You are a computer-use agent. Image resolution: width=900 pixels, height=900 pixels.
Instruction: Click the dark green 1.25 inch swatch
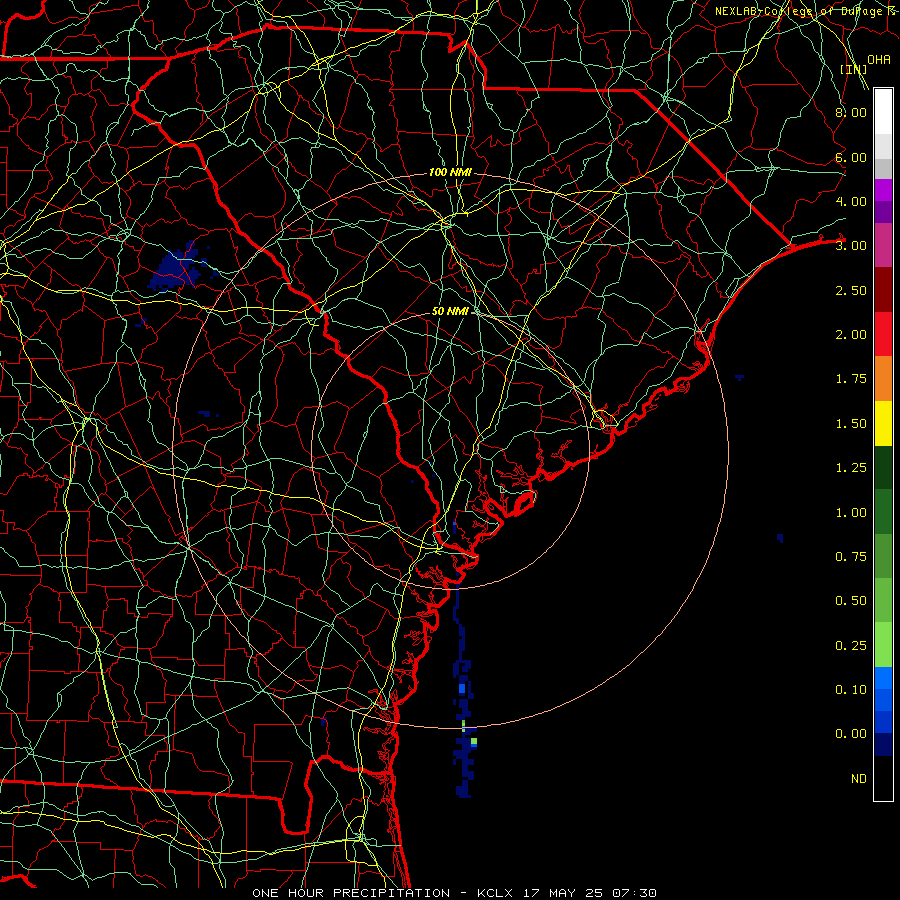coord(883,468)
